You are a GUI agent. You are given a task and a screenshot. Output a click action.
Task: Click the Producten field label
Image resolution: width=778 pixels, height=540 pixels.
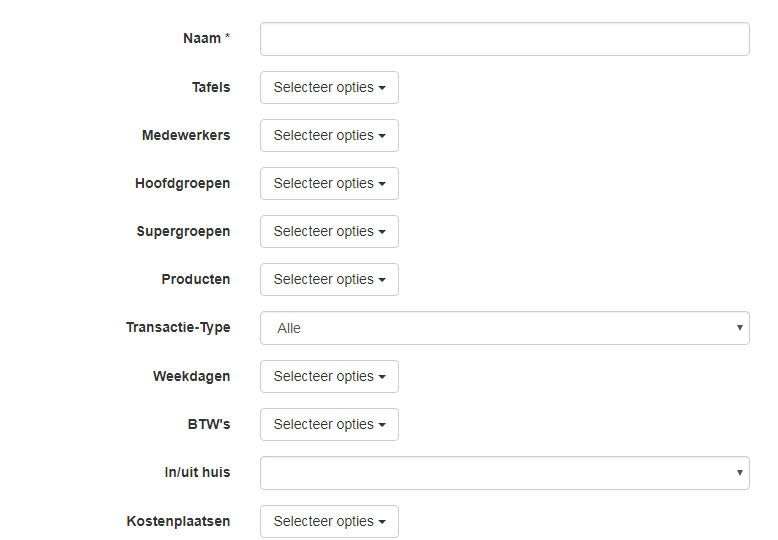(195, 279)
